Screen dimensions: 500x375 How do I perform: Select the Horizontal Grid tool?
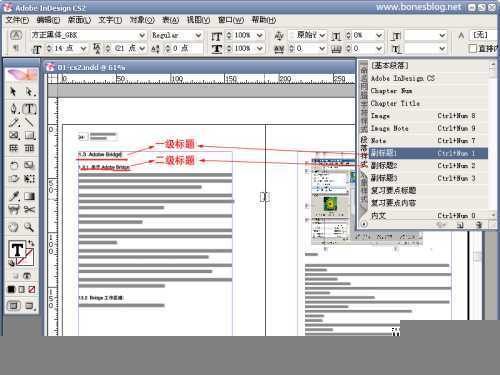click(x=14, y=148)
